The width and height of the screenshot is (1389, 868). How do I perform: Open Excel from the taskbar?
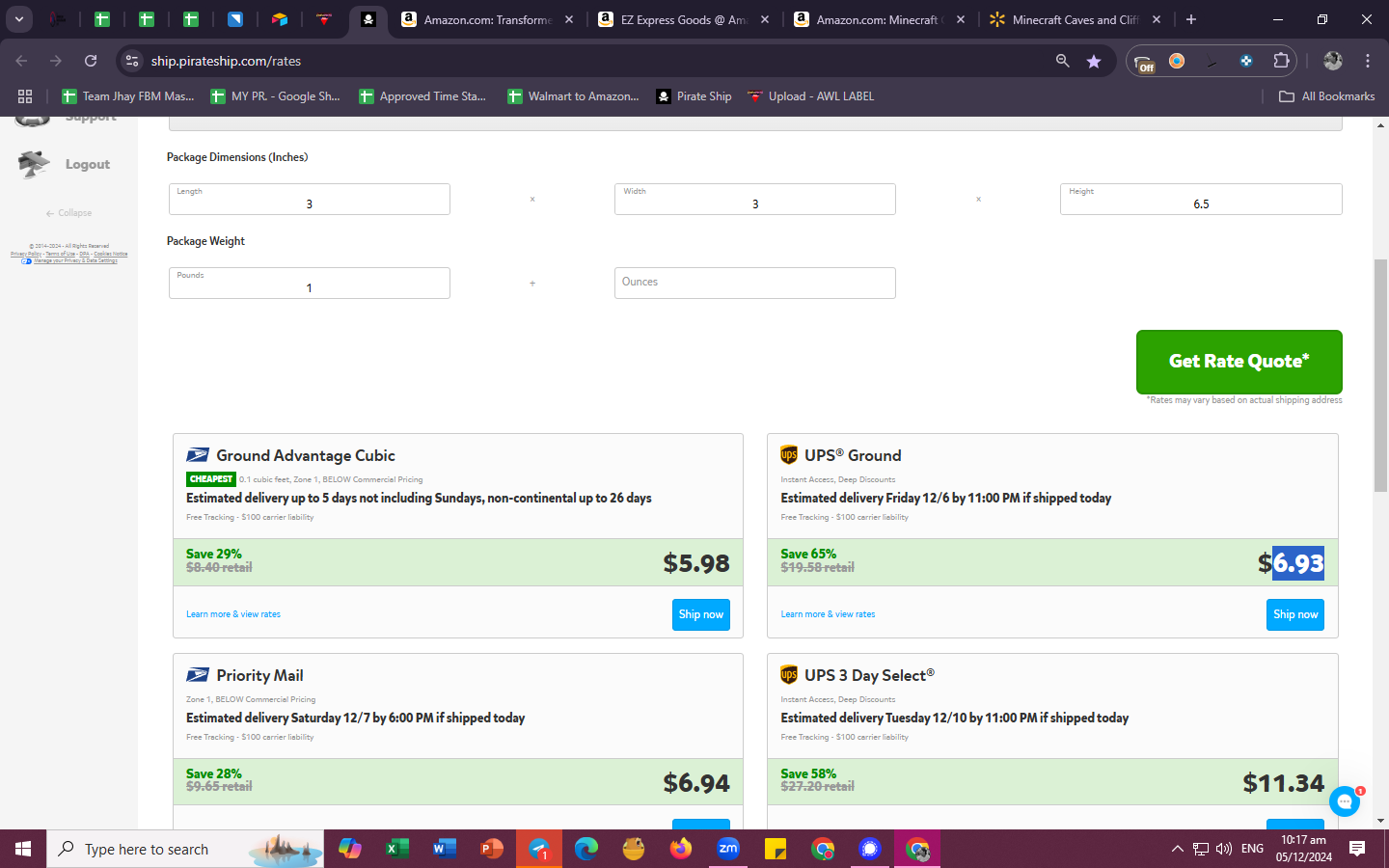396,849
